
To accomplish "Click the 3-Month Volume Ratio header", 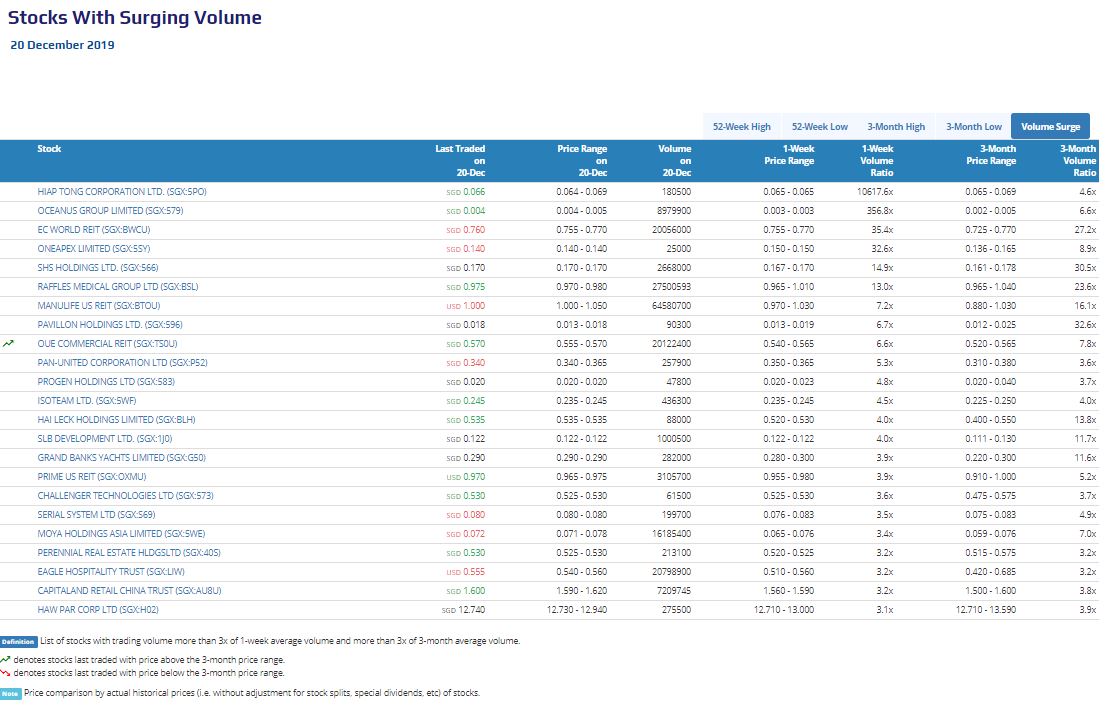I will coord(1078,160).
